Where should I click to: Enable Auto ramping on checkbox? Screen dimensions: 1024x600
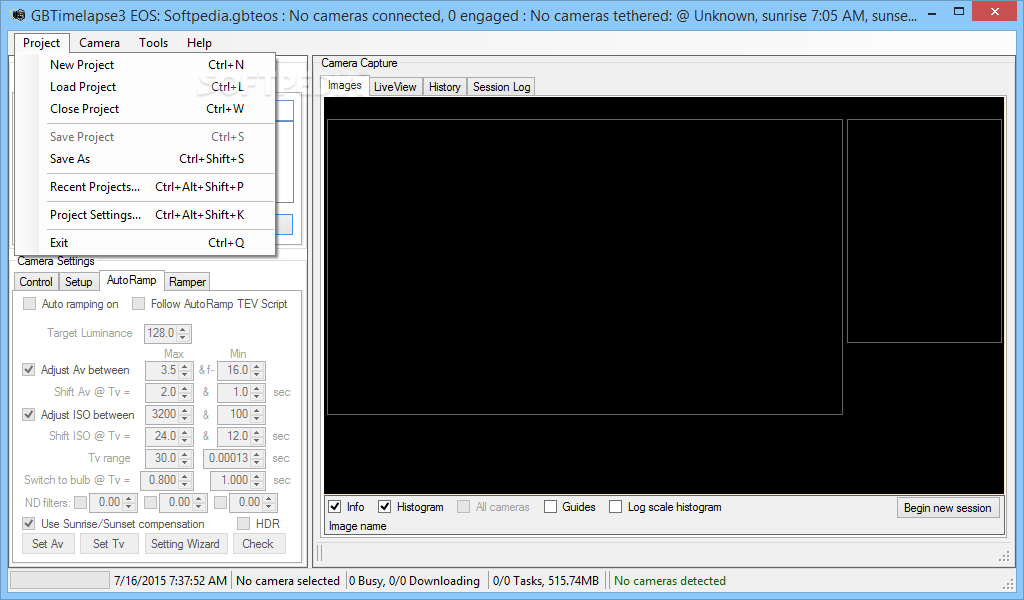click(x=29, y=304)
